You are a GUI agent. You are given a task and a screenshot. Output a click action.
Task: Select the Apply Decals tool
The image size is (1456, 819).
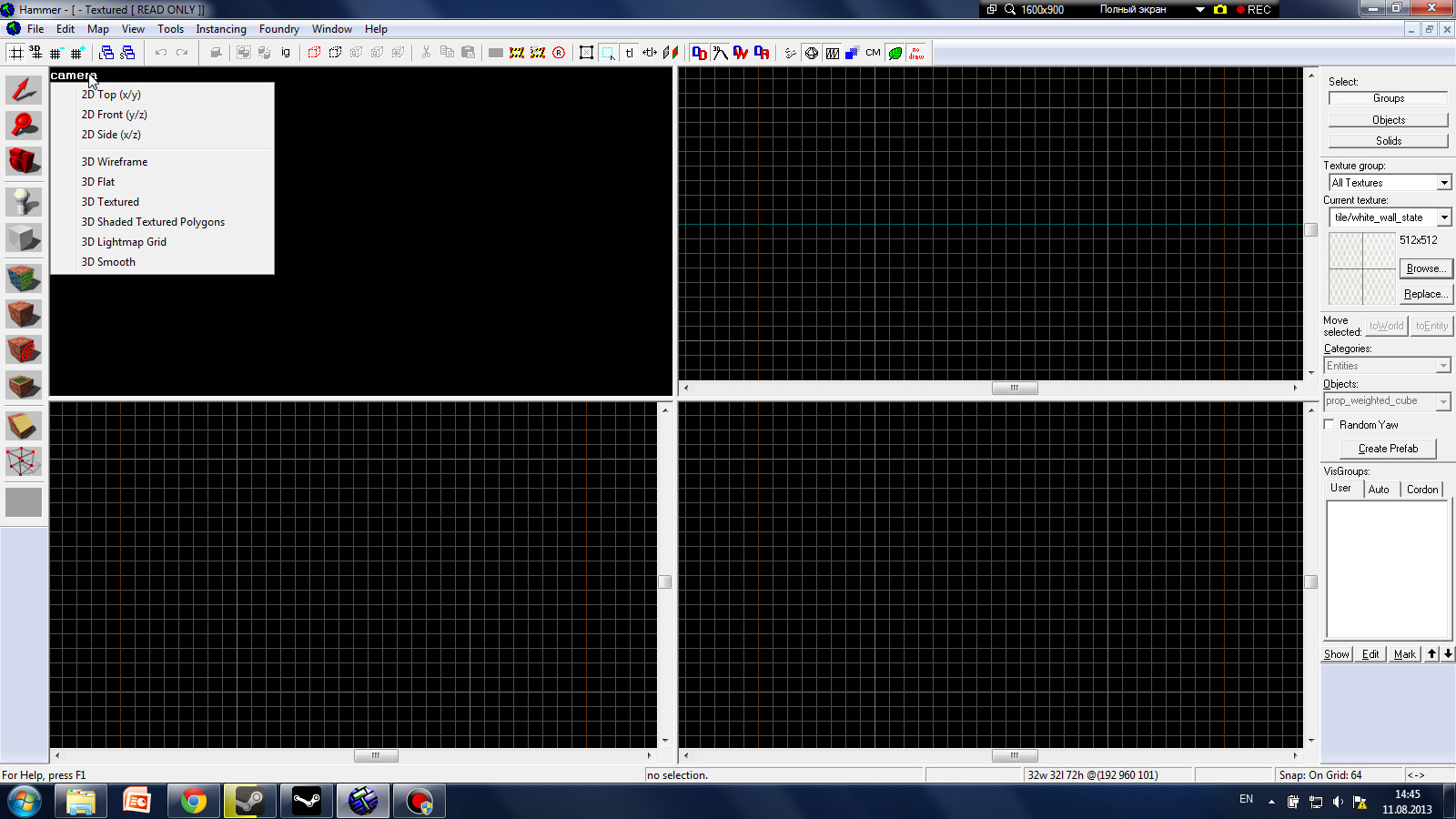click(x=24, y=349)
